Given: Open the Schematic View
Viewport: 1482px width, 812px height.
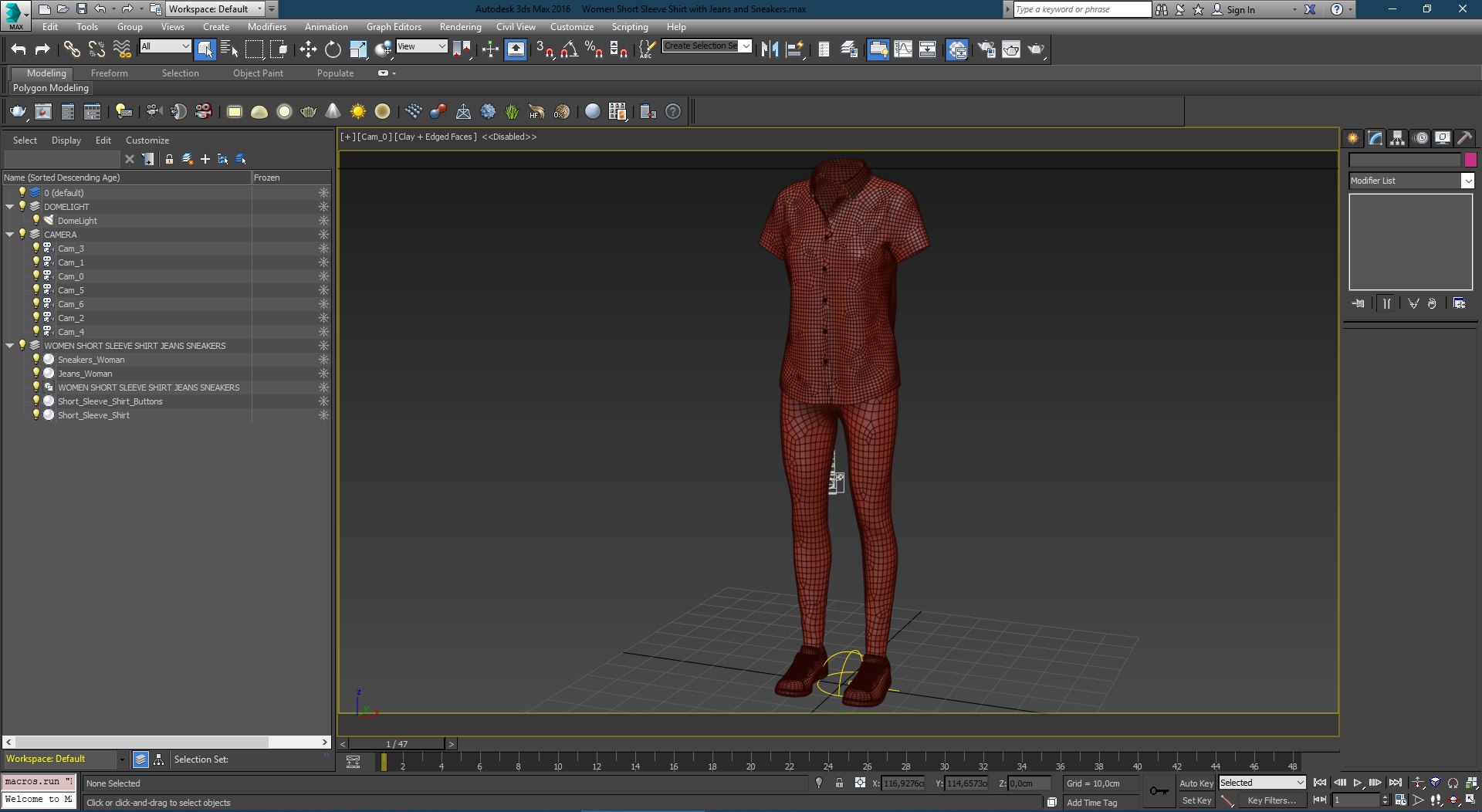Looking at the screenshot, I should 928,49.
